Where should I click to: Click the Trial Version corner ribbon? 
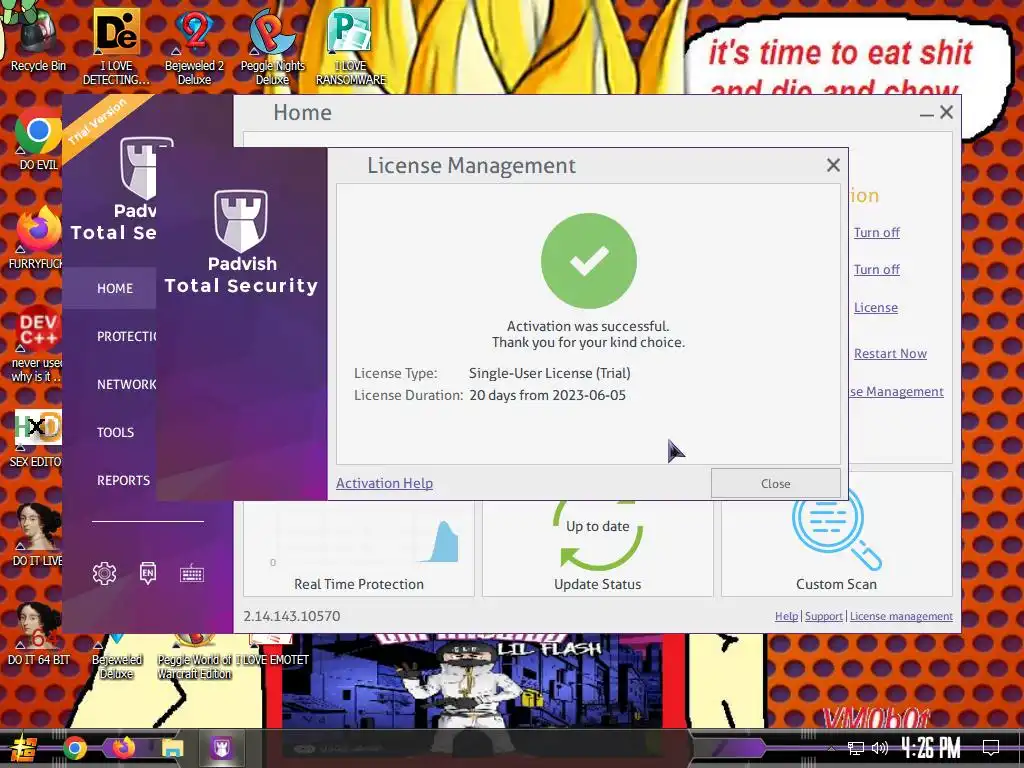[98, 122]
